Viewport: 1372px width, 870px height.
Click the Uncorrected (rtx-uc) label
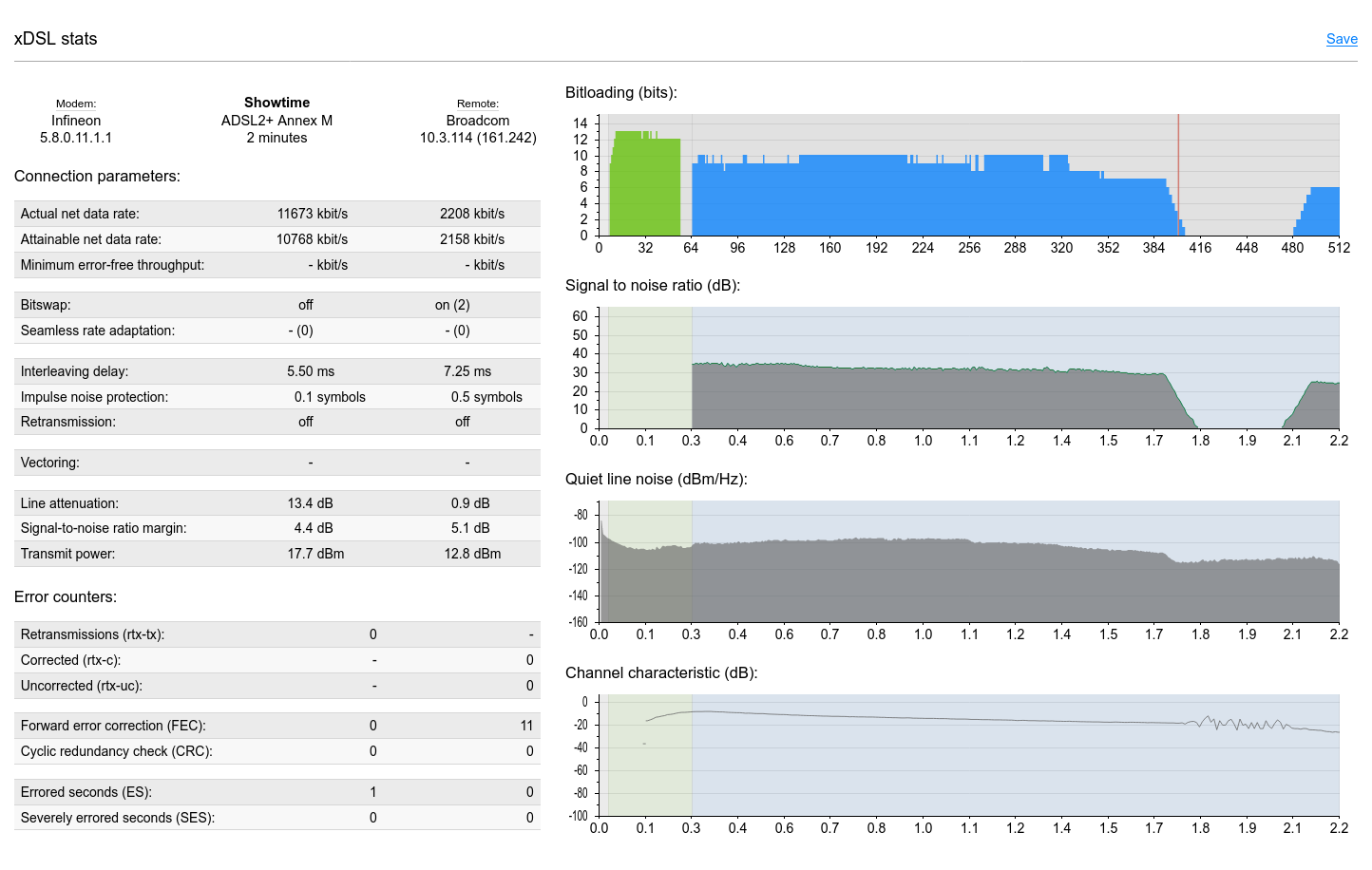point(81,686)
